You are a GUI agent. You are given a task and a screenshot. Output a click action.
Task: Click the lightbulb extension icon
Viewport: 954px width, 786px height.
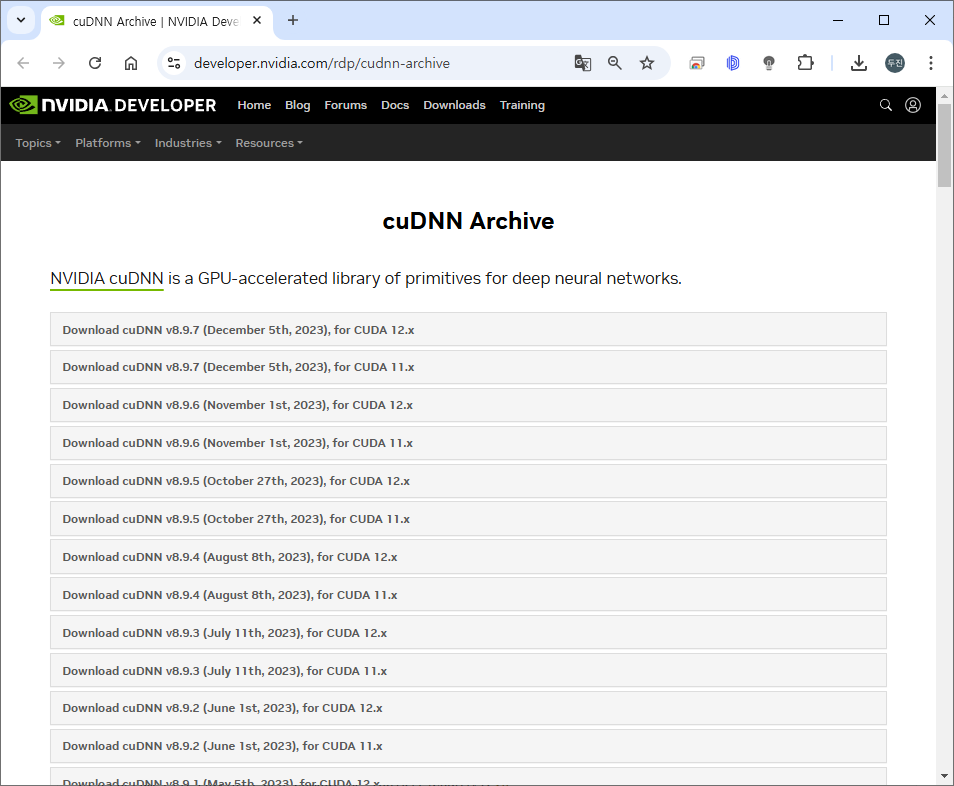coord(769,63)
